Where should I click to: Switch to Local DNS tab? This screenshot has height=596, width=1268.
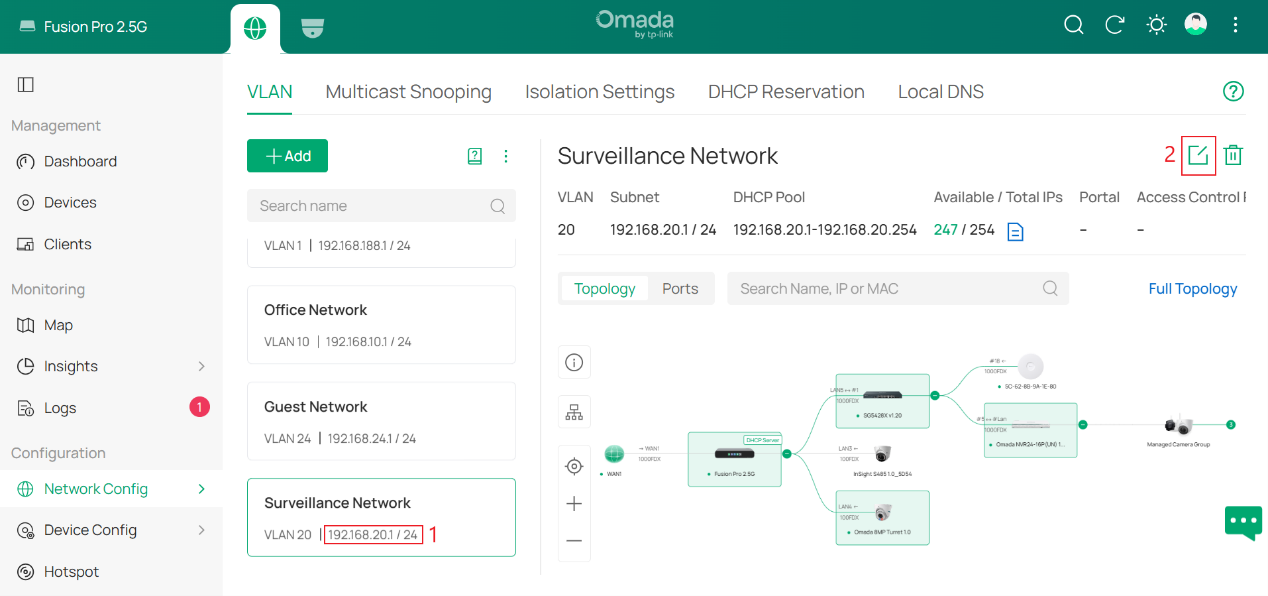[941, 92]
